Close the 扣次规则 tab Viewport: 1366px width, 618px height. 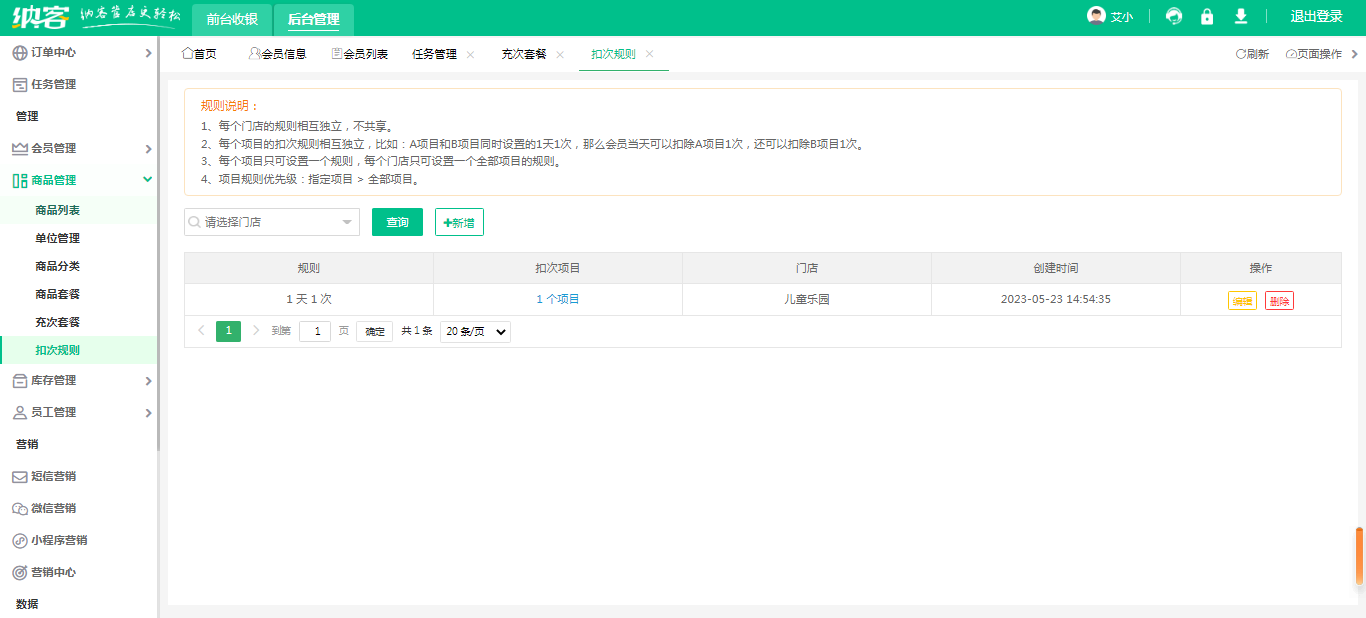pos(650,54)
